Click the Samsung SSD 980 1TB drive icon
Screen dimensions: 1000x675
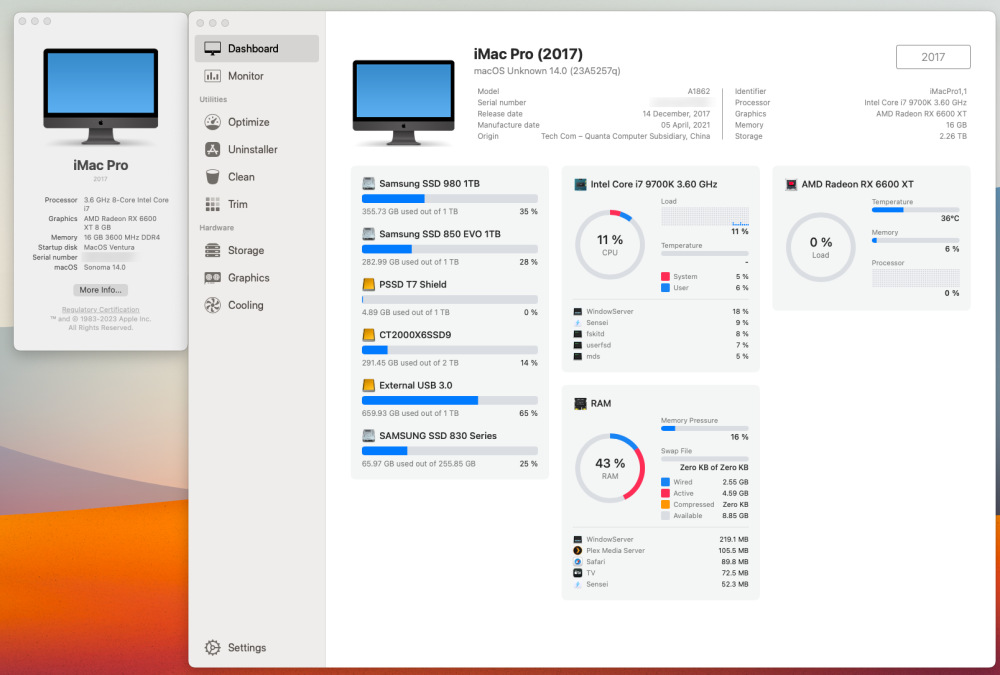(369, 183)
